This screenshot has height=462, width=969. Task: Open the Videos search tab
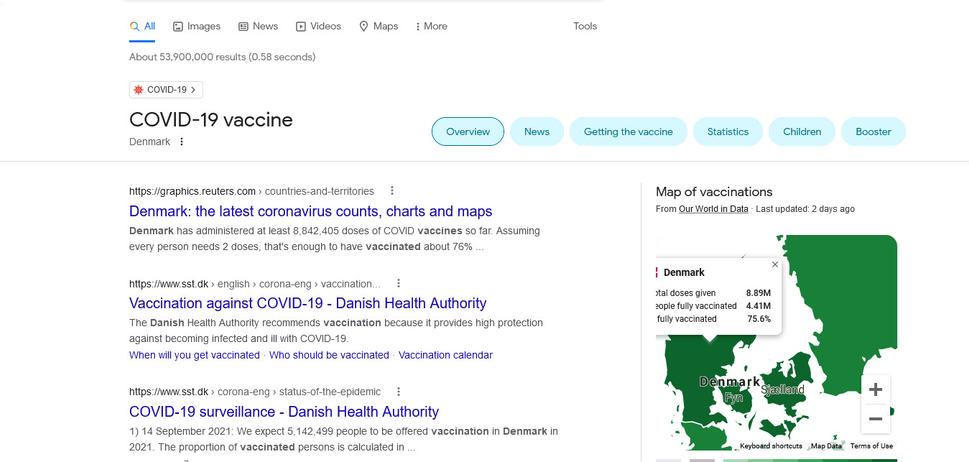(x=318, y=26)
